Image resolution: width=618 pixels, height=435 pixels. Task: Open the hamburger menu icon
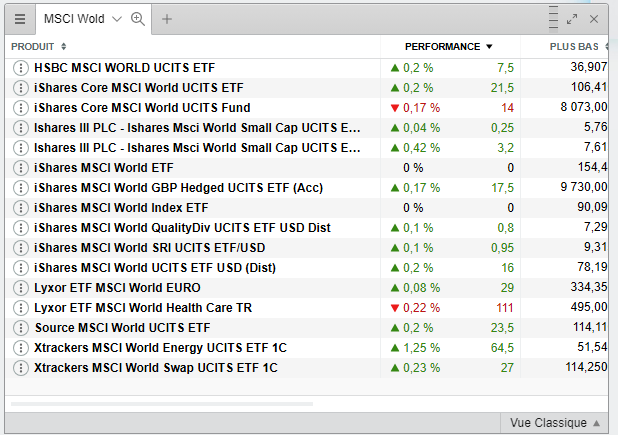point(20,19)
